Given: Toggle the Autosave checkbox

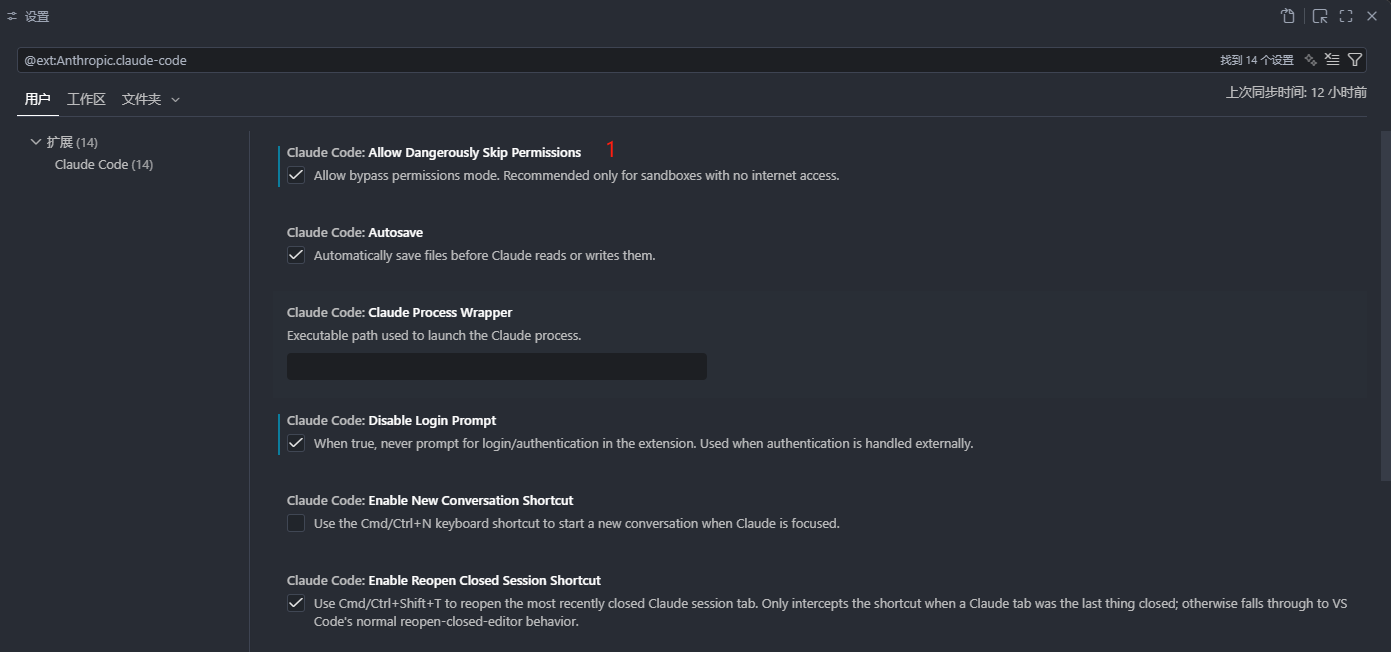Looking at the screenshot, I should click(296, 255).
